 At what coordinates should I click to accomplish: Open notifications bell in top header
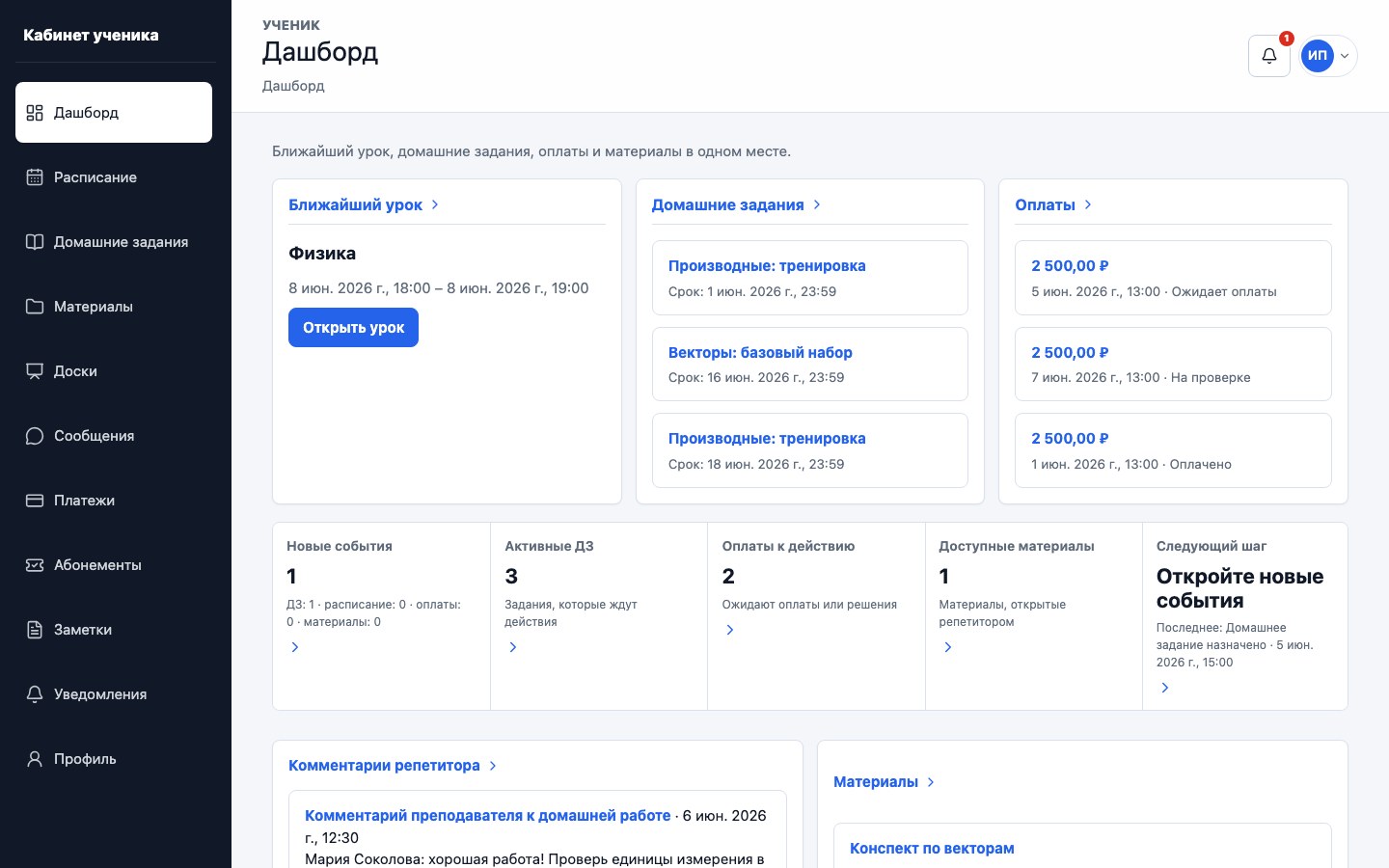[x=1269, y=56]
